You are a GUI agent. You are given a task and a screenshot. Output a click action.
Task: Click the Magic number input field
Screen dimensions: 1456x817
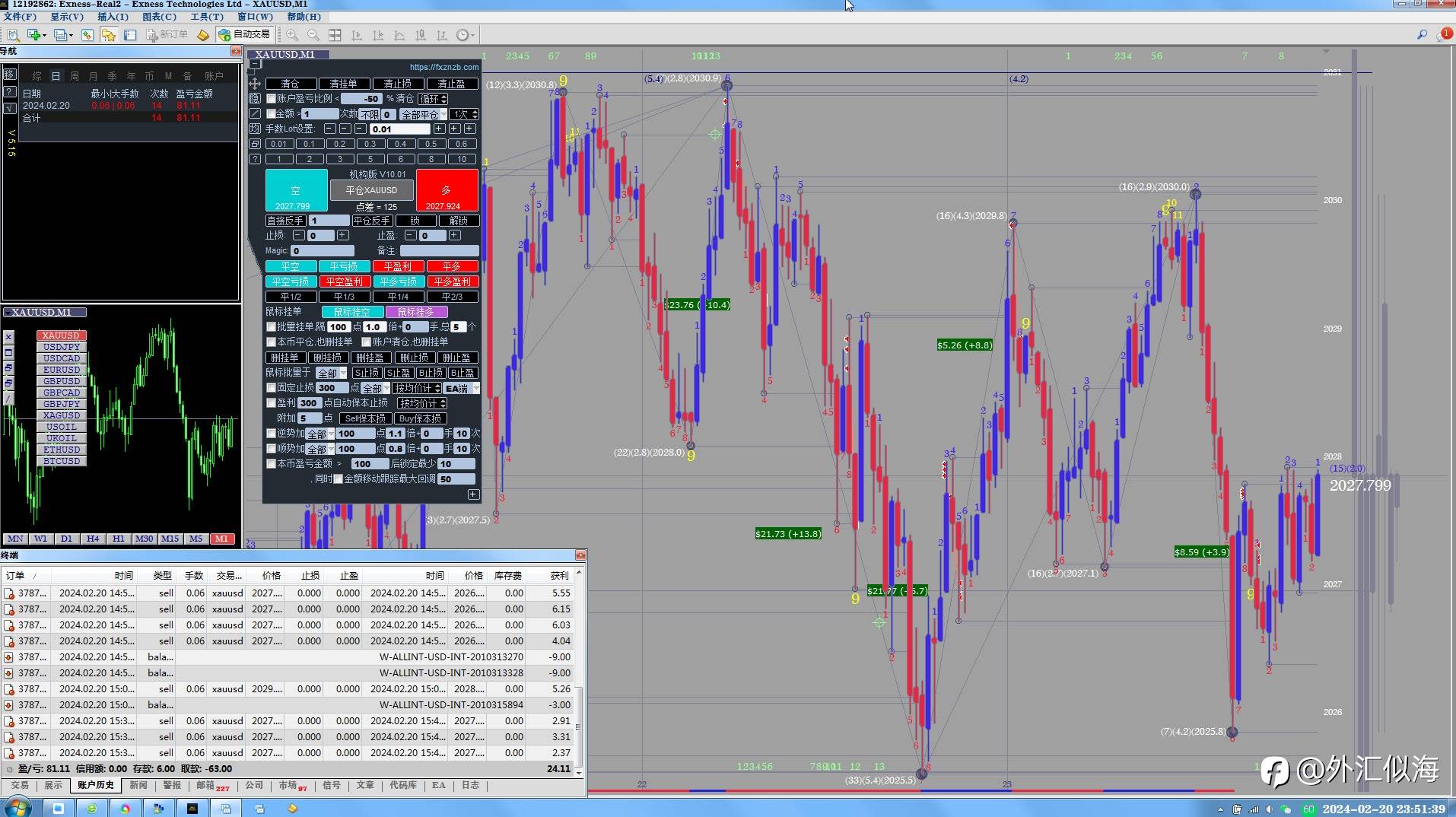coord(323,251)
